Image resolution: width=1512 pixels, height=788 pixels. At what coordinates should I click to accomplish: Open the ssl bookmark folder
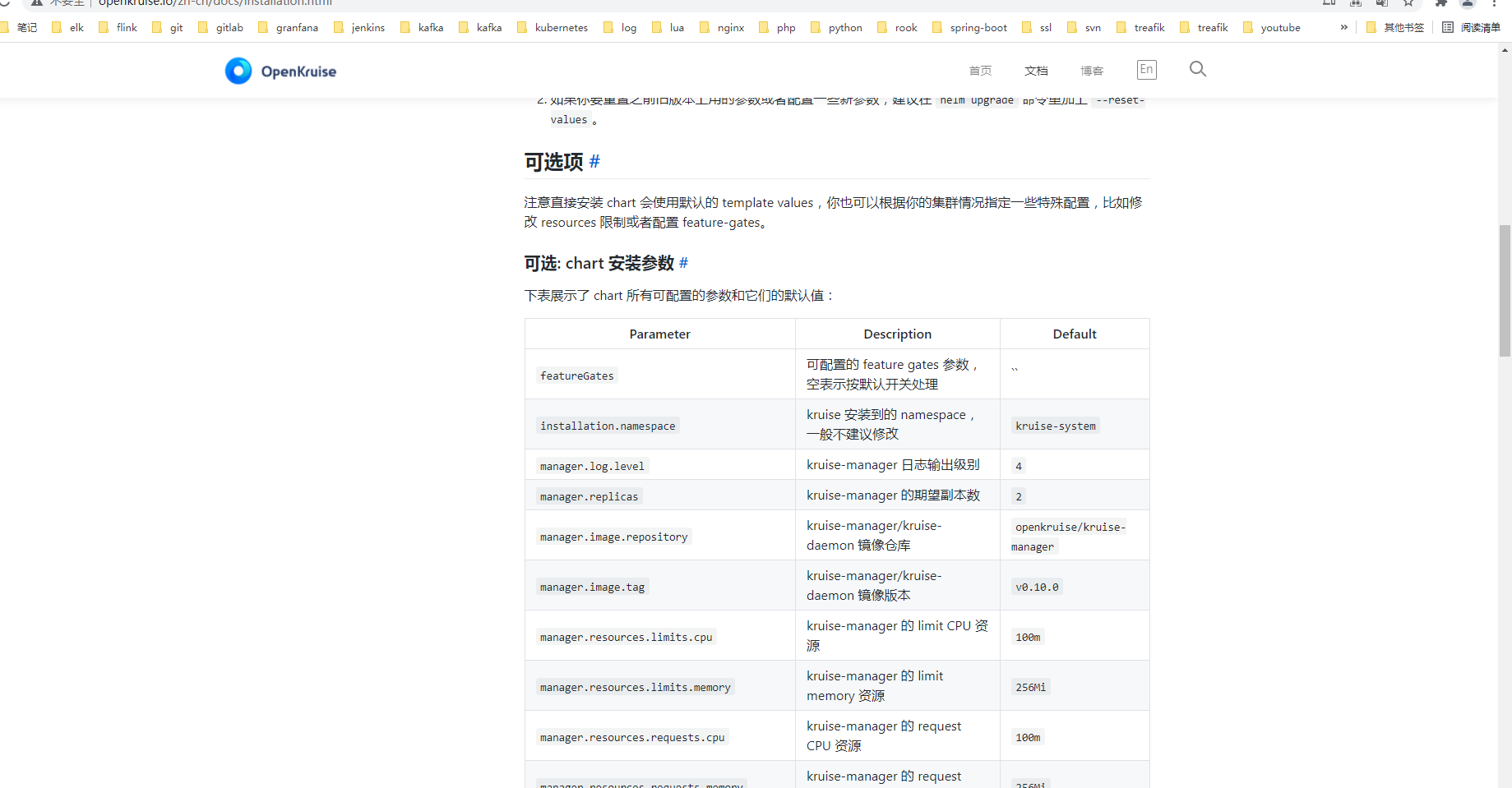coord(1038,27)
